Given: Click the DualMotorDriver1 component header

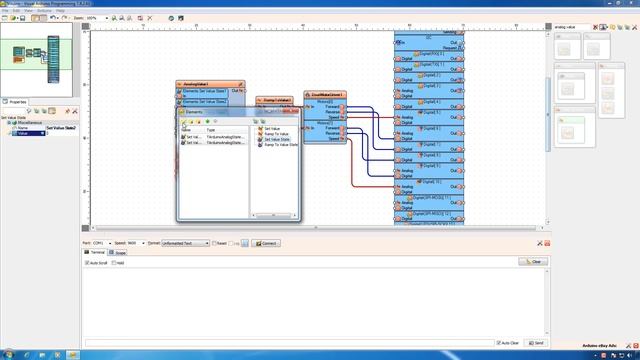Looking at the screenshot, I should click(x=325, y=95).
